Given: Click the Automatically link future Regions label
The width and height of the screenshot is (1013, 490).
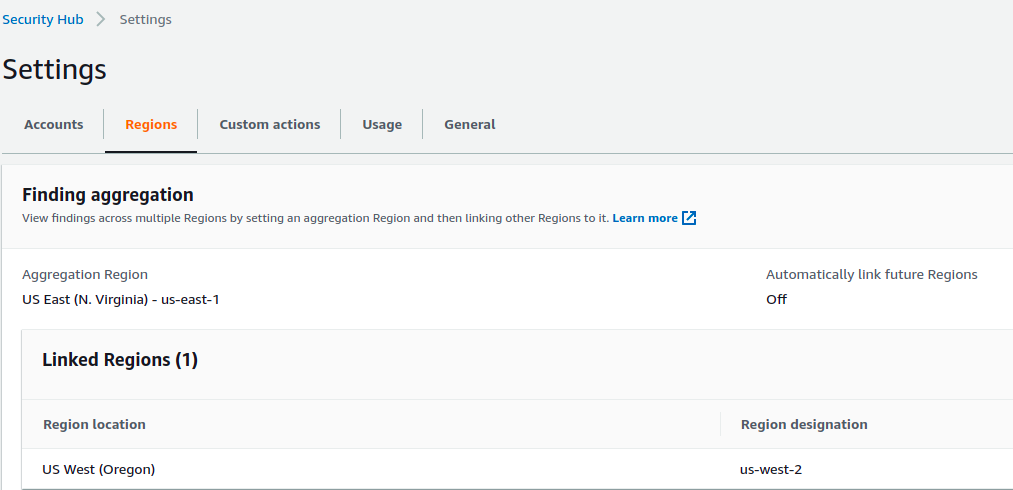Looking at the screenshot, I should (x=871, y=274).
